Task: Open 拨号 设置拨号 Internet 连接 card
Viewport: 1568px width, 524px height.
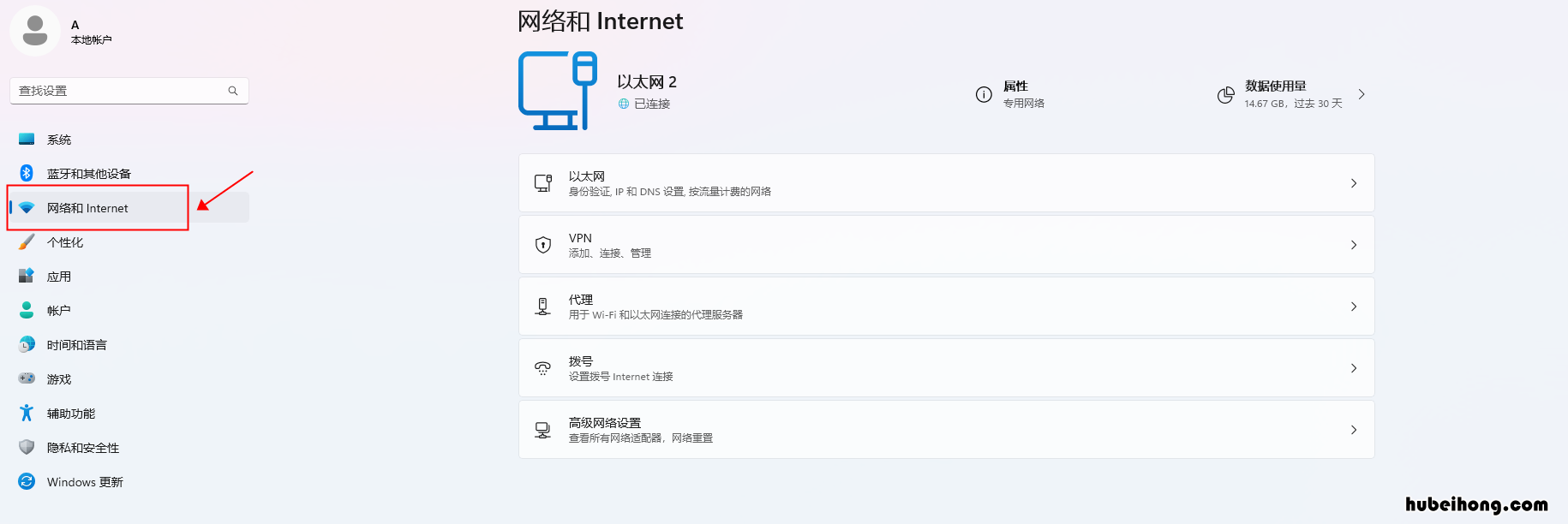Action: click(x=947, y=368)
